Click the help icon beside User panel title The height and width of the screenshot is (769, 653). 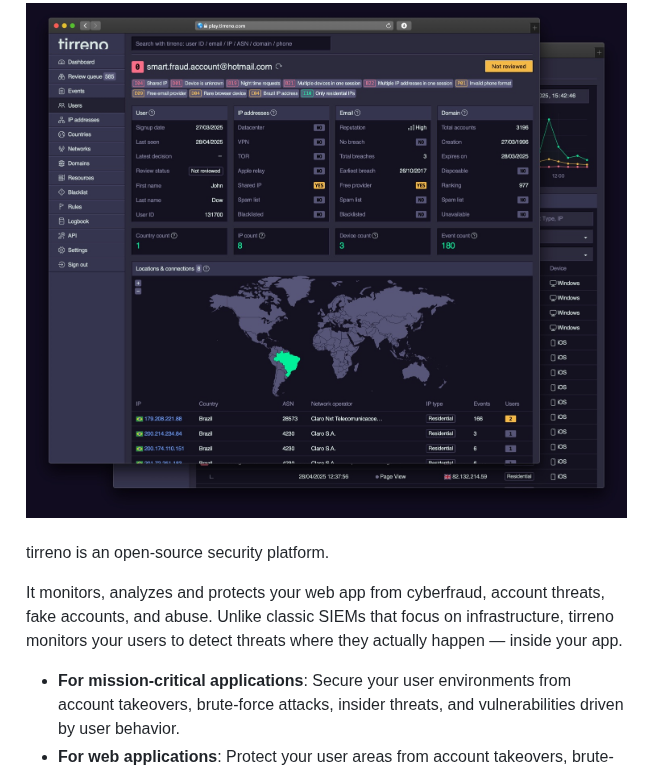point(152,113)
